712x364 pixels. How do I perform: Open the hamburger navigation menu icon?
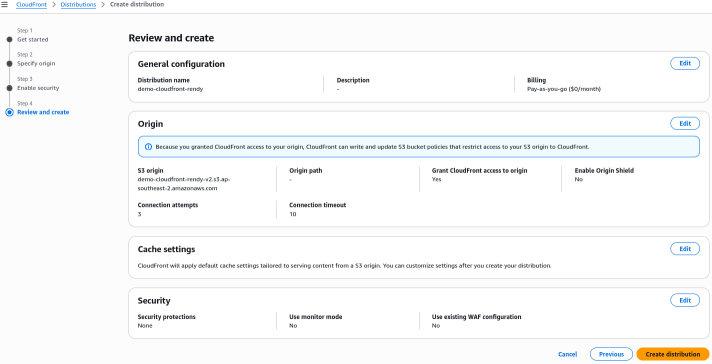click(5, 5)
